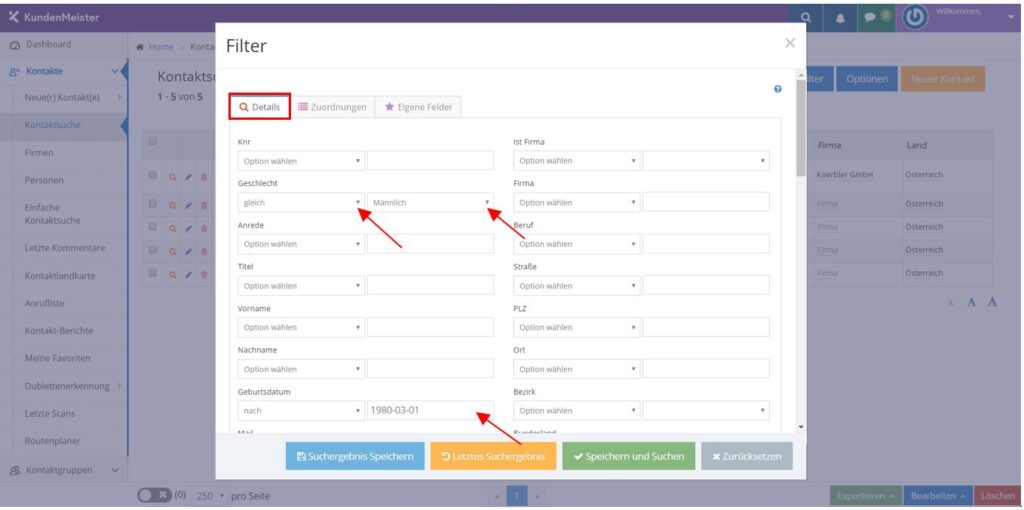
Task: Click the Nachname value input field
Action: [x=430, y=369]
